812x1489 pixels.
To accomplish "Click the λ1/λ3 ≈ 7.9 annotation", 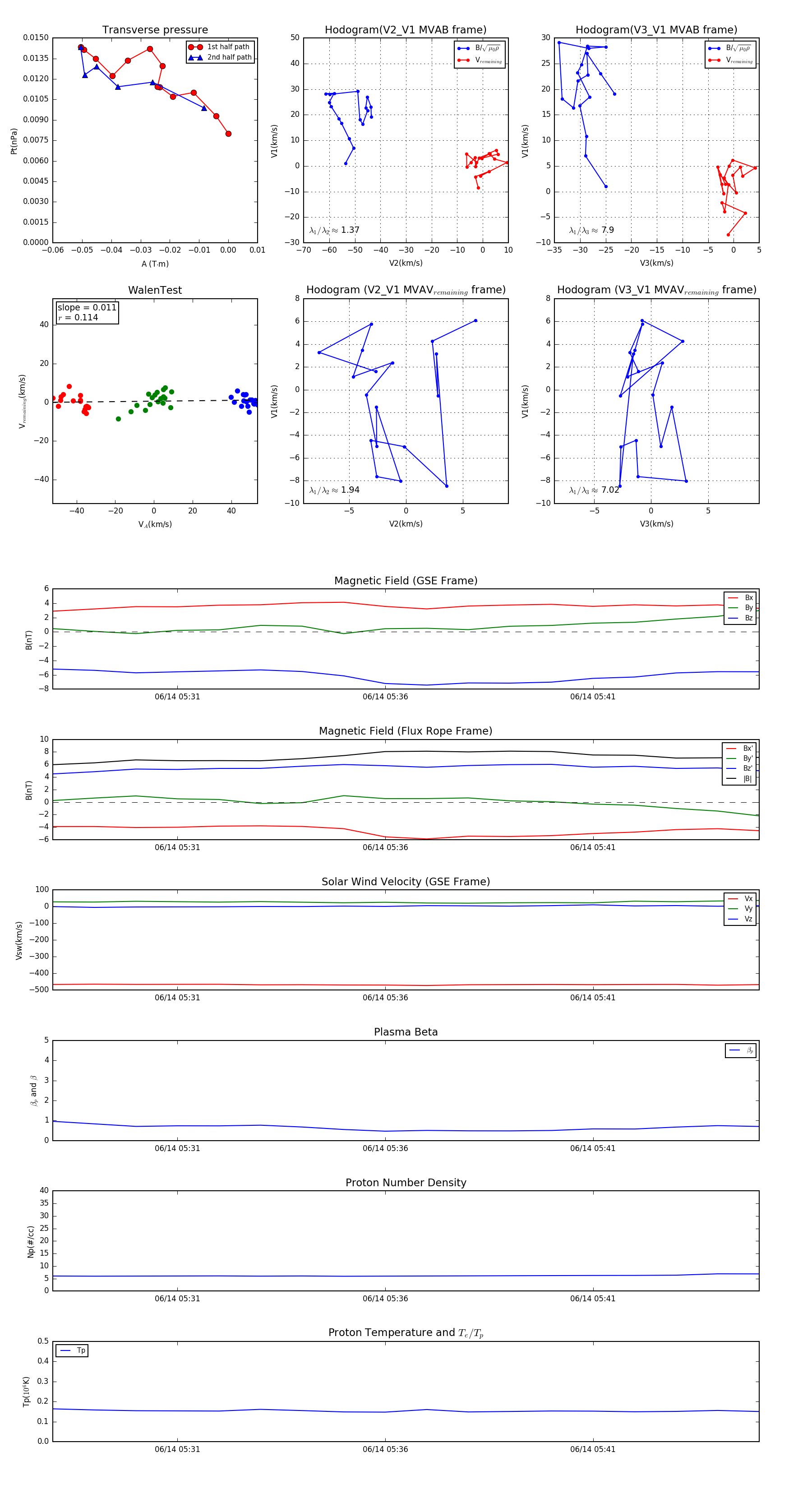I will pos(591,230).
